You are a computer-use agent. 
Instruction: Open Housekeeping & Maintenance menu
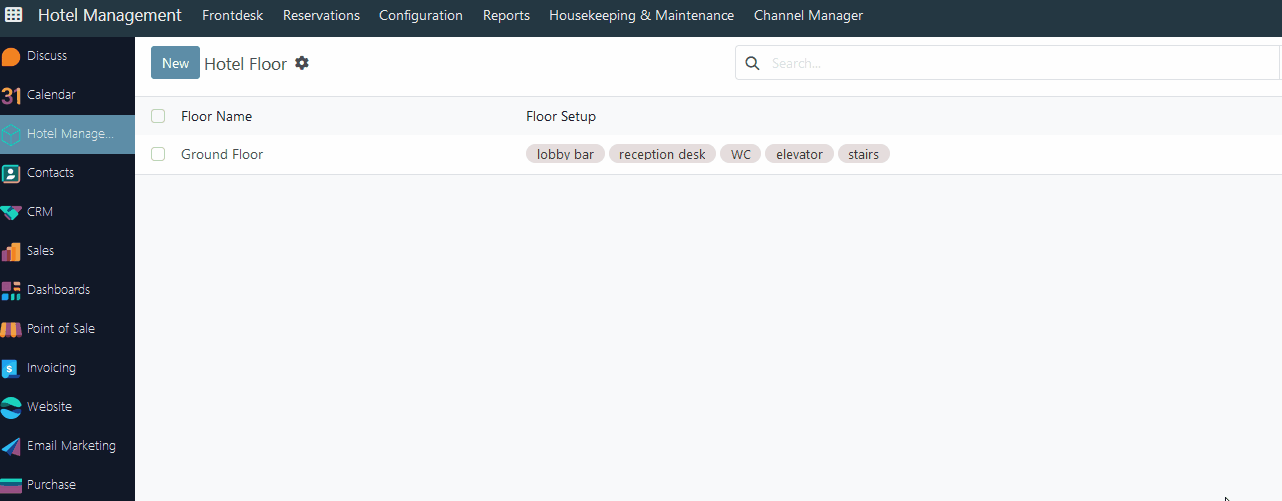pos(641,15)
